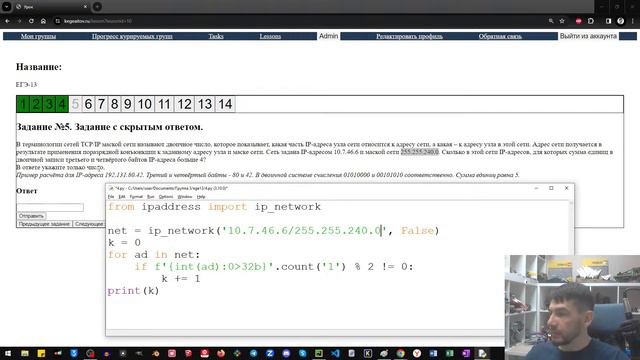Open Google Chrome from the taskbar

tap(400, 353)
